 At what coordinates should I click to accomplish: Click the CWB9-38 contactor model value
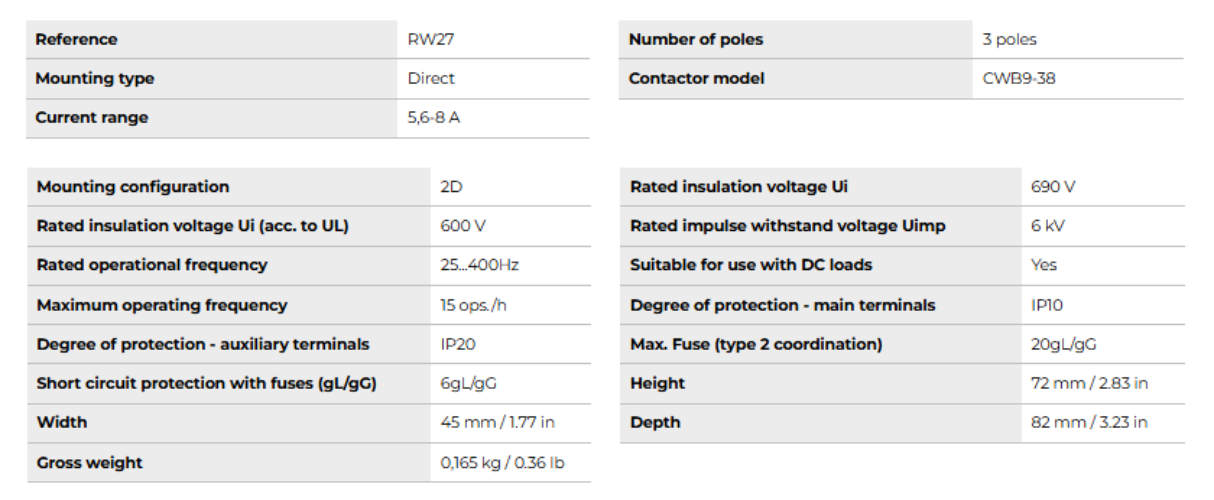[1019, 79]
